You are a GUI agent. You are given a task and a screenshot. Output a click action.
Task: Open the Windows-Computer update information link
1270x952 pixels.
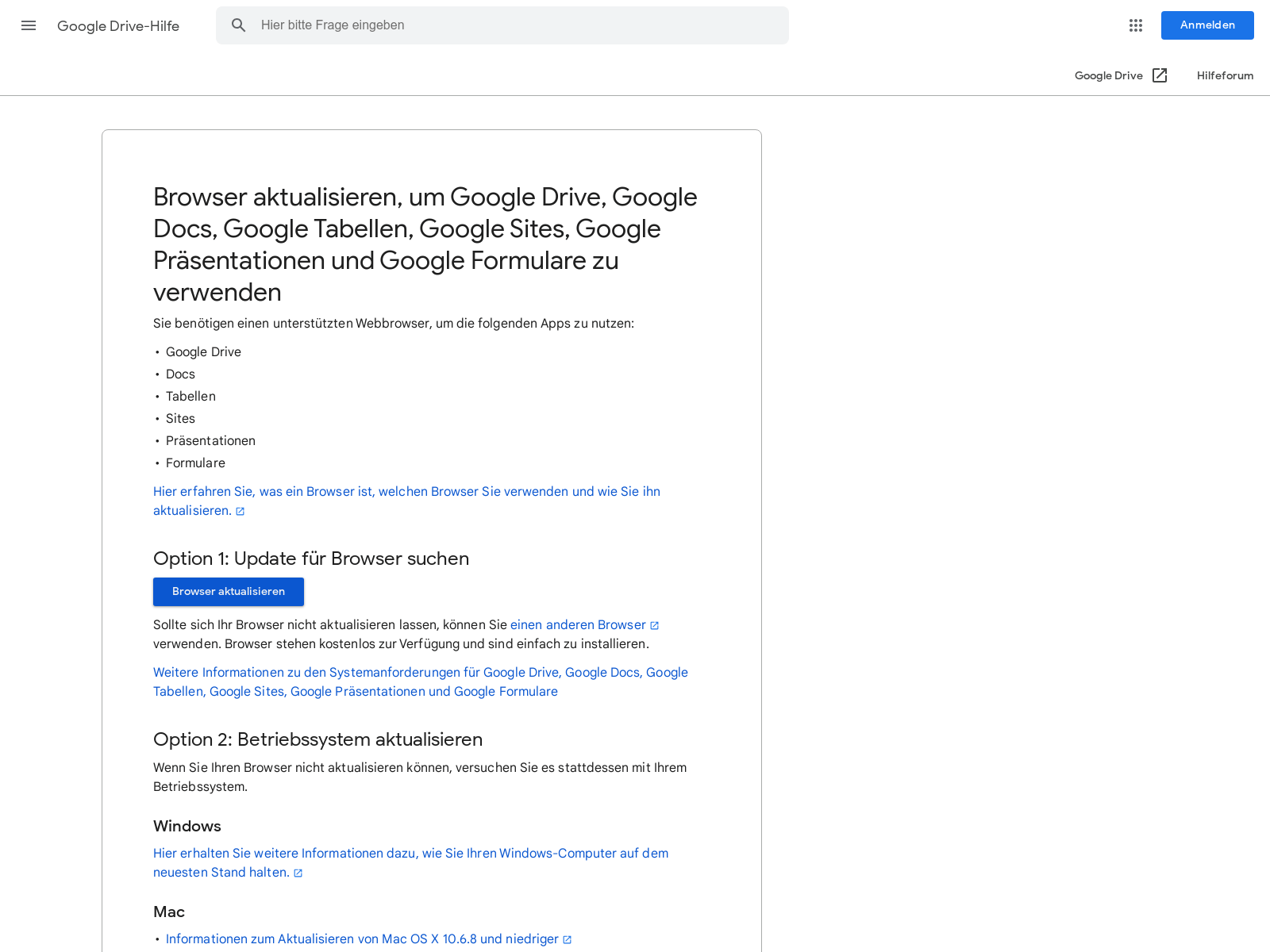tap(410, 862)
